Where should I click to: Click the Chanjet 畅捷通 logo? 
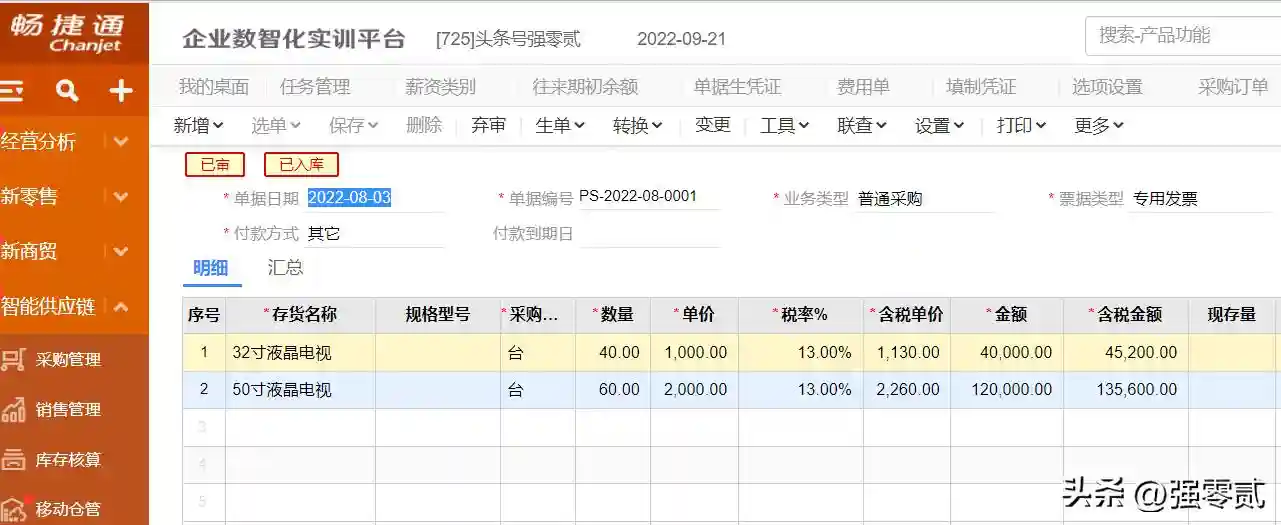[x=66, y=31]
